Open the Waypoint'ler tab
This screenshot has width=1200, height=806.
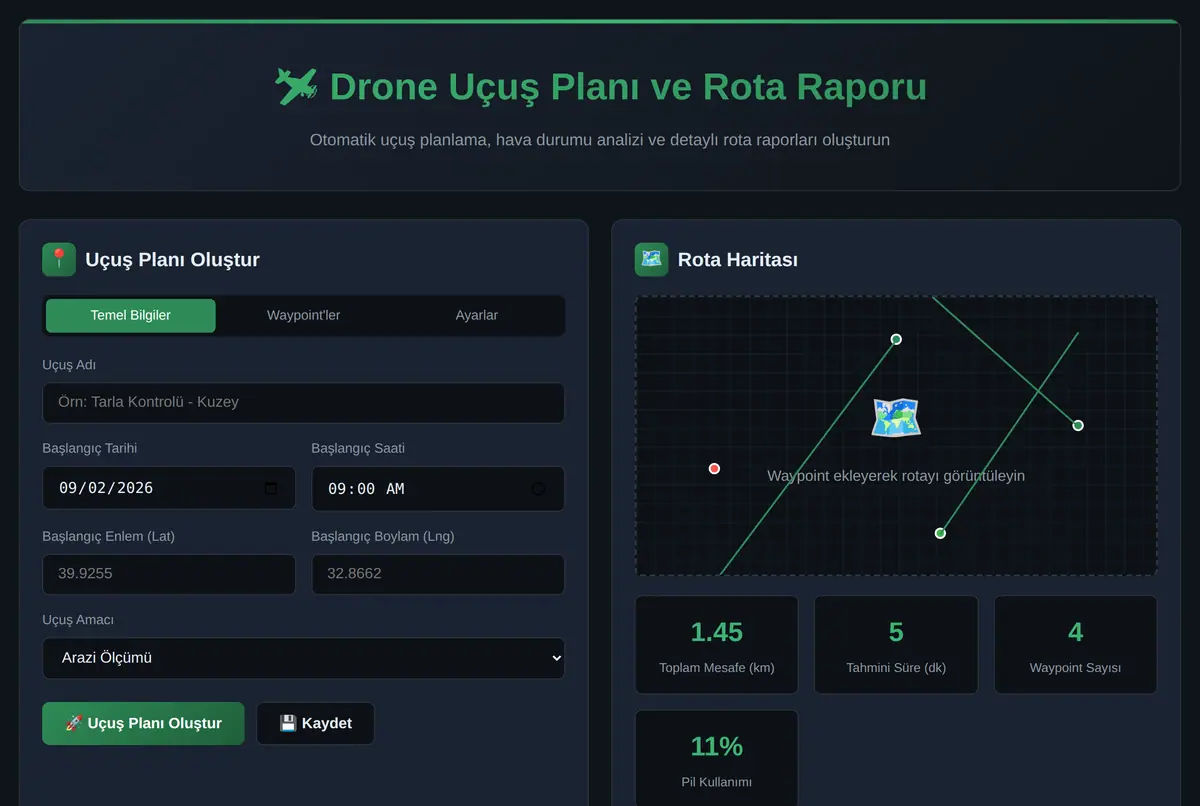(303, 315)
